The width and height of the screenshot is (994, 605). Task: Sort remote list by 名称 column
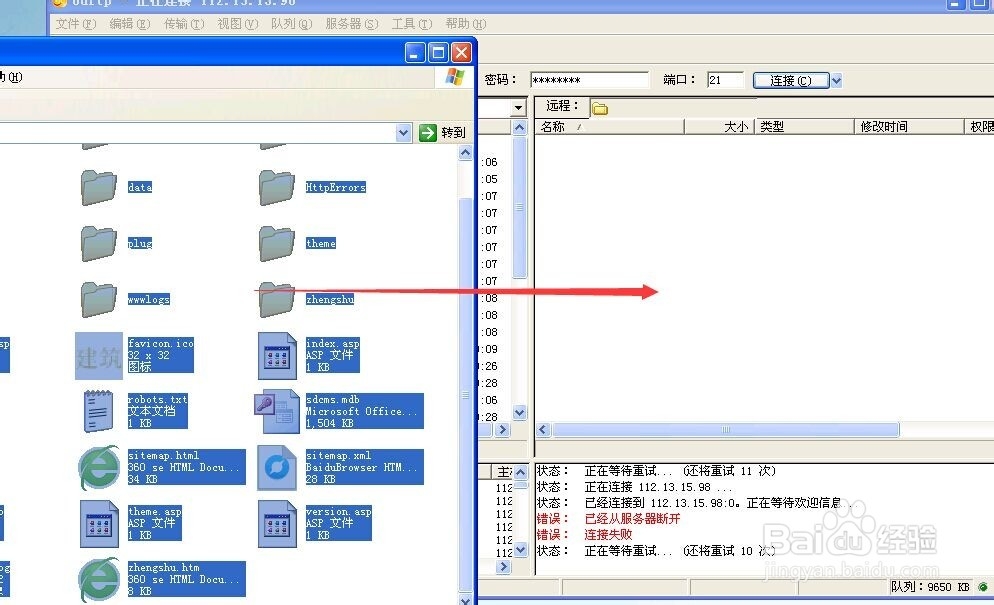point(609,127)
